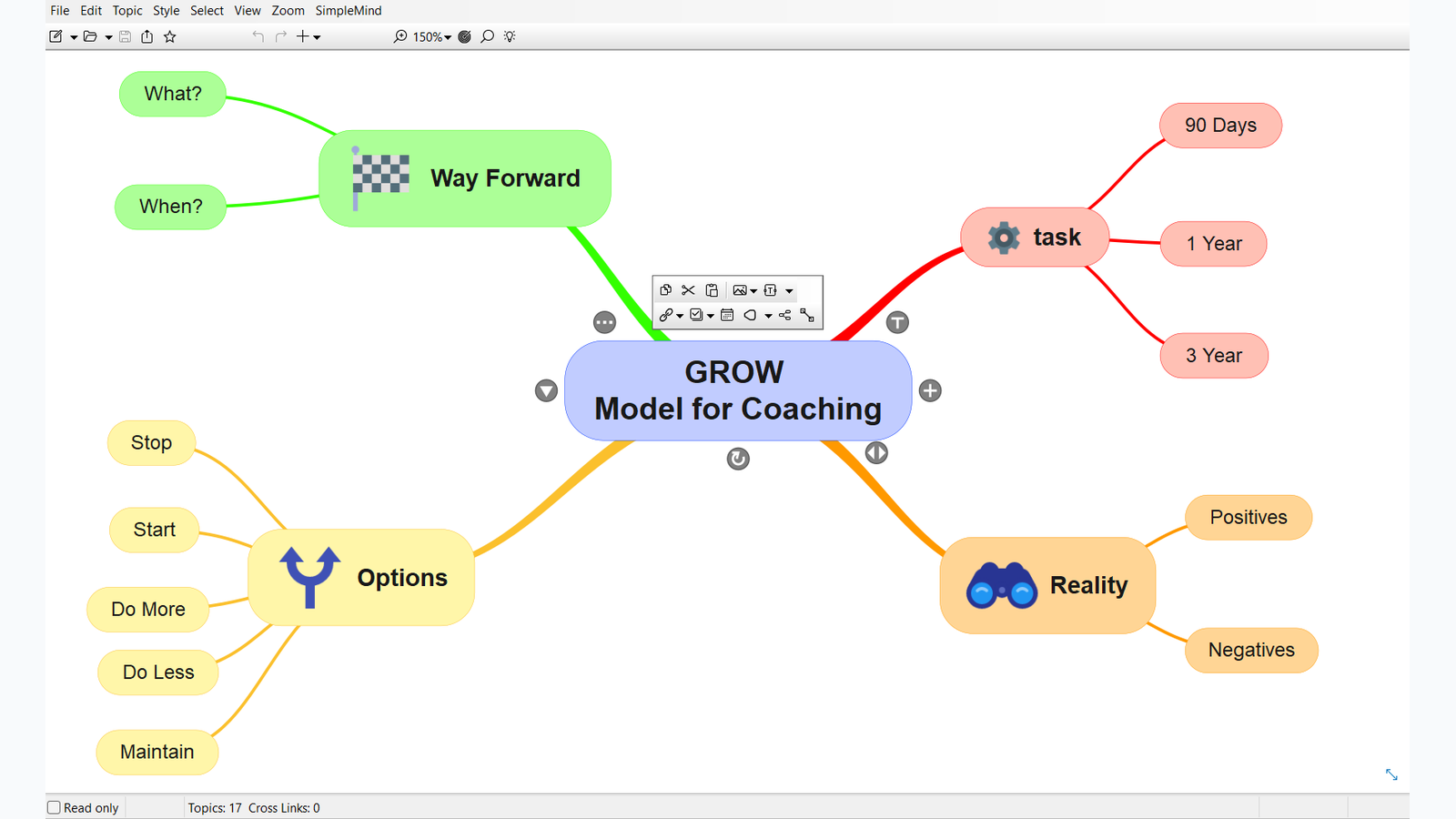Viewport: 1456px width, 819px height.
Task: Select the Negatives subtopic
Action: click(1251, 650)
